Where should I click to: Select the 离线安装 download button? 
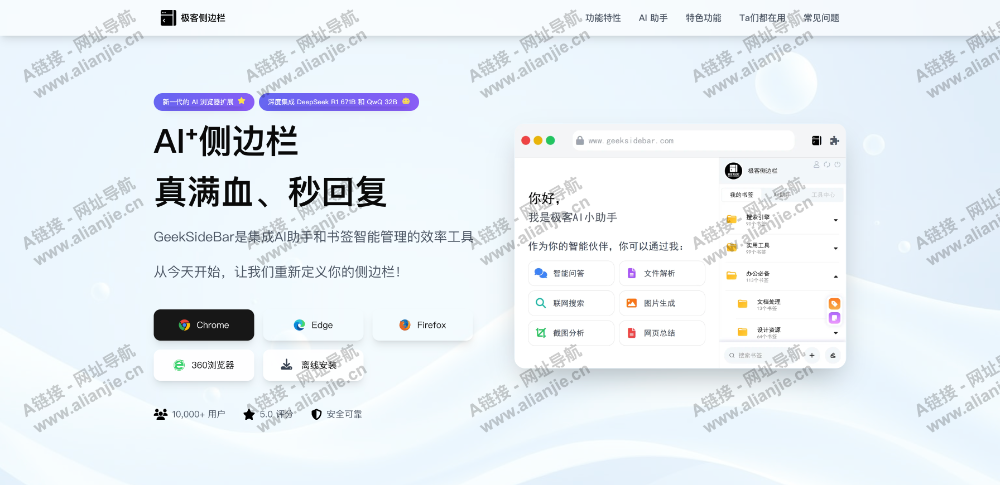tap(313, 365)
